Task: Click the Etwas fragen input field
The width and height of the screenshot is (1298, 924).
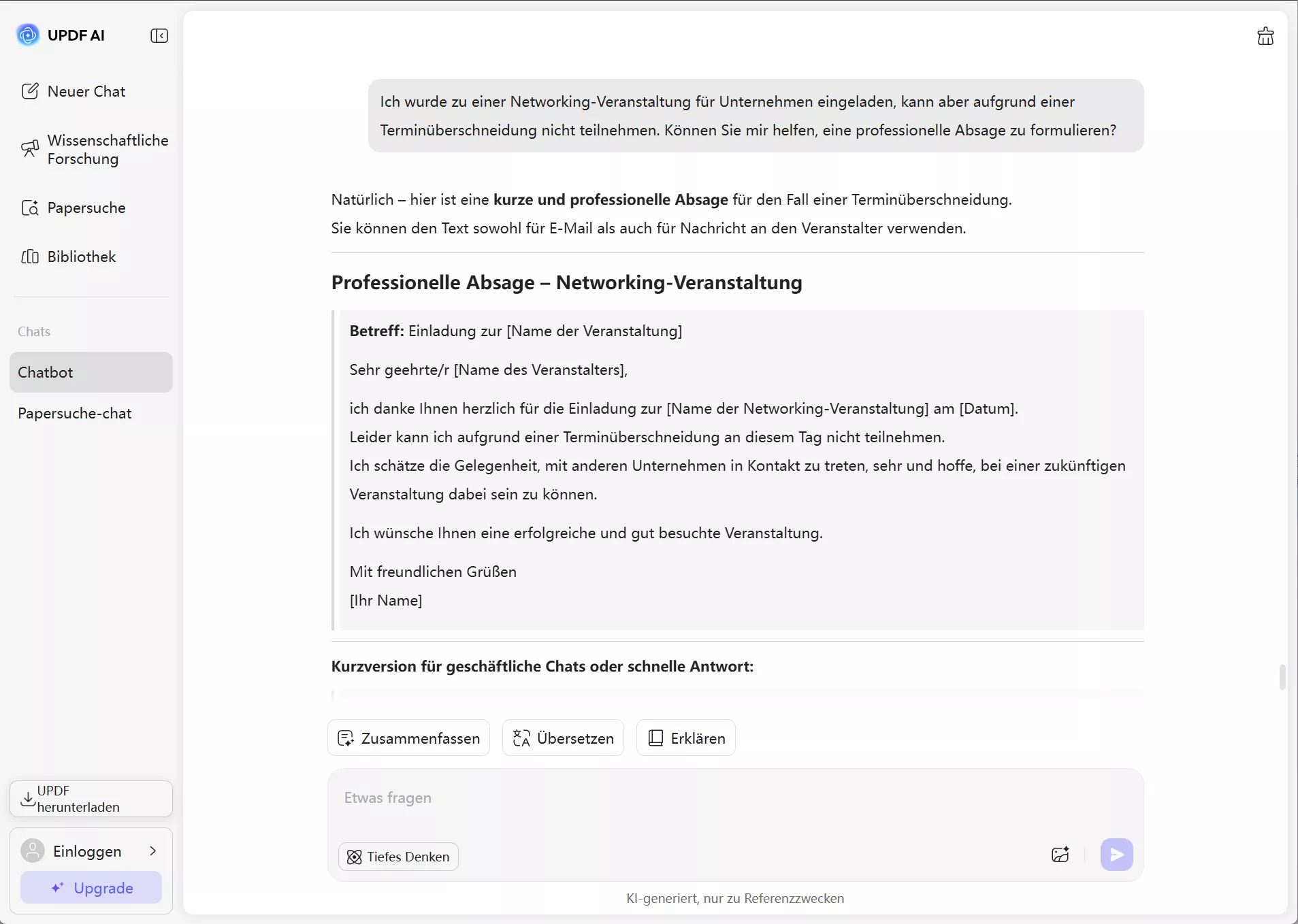Action: 613,797
